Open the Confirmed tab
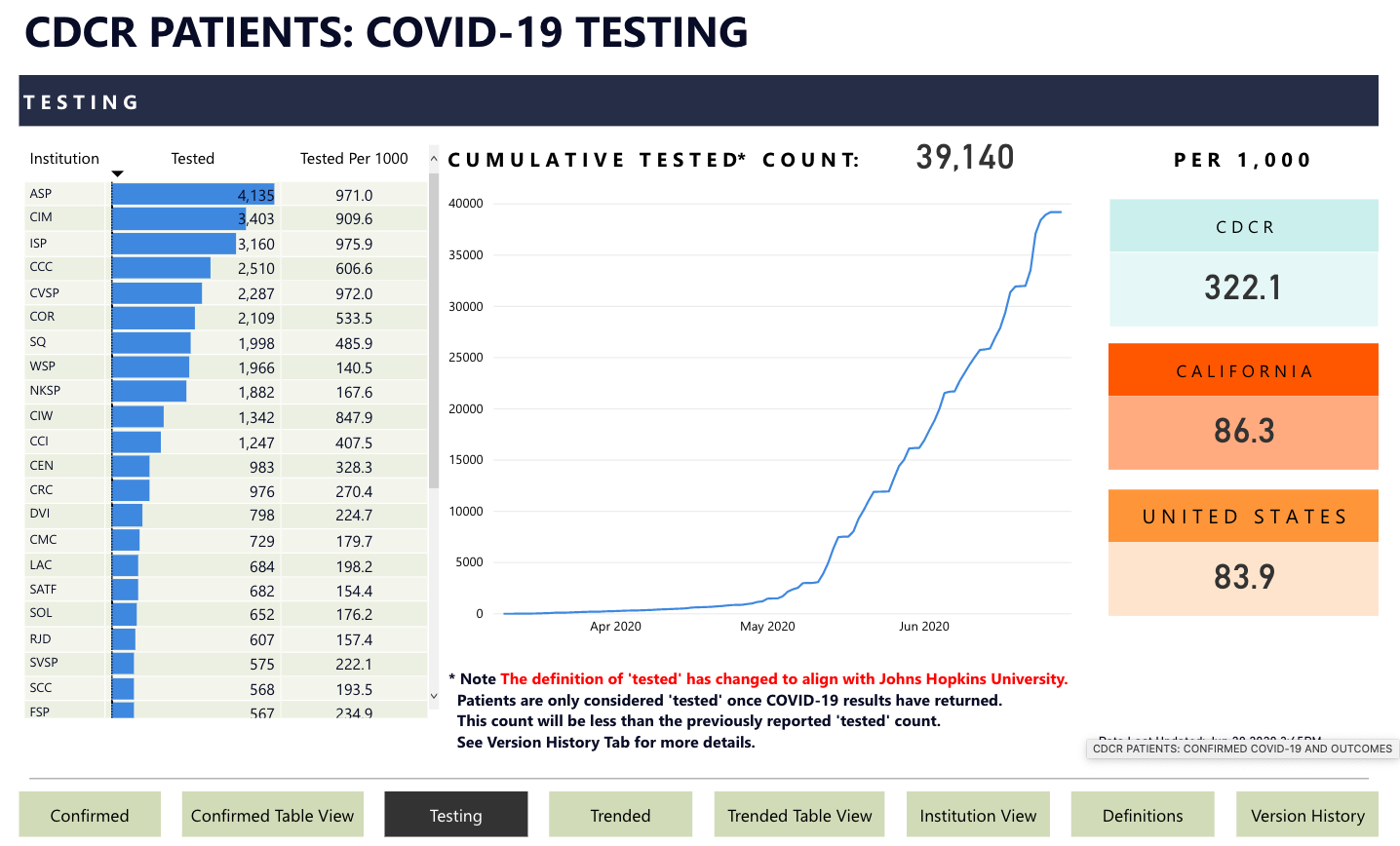 coord(90,815)
